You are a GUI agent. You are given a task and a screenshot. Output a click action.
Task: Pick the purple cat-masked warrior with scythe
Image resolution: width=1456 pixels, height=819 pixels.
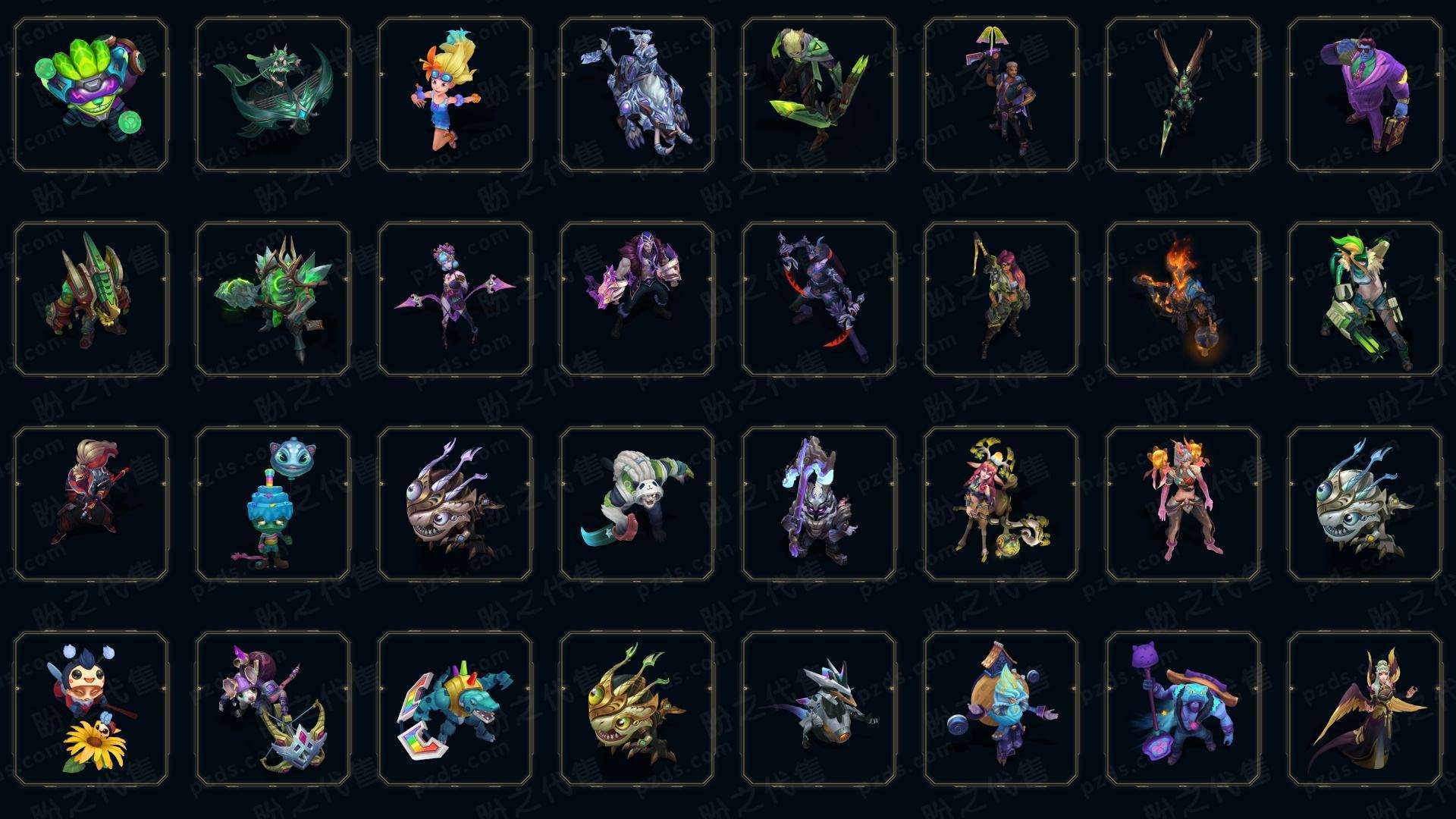tap(819, 504)
